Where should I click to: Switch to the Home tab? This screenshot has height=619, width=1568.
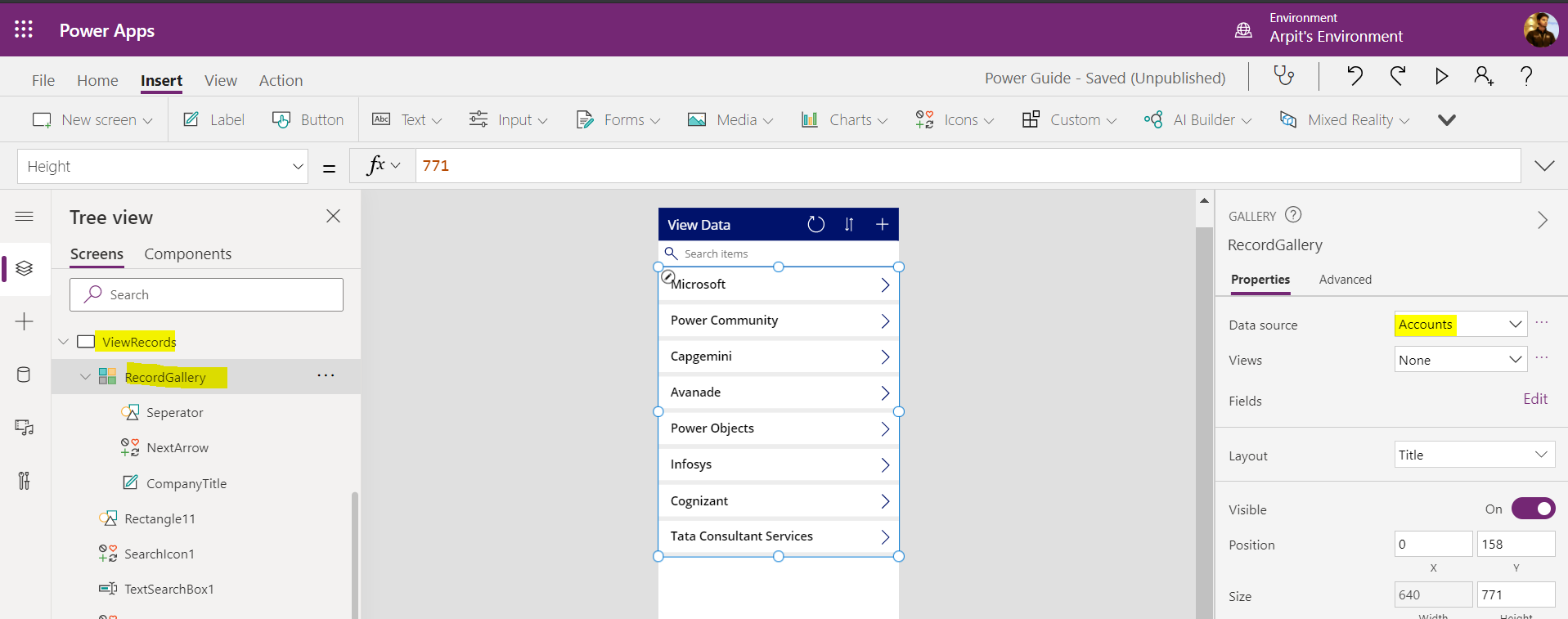click(97, 80)
